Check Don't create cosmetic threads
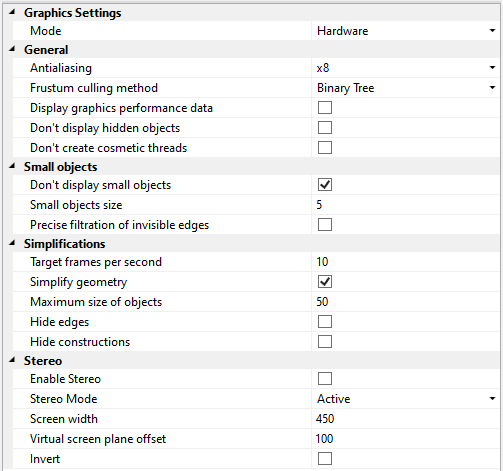503x471 pixels. click(x=325, y=148)
